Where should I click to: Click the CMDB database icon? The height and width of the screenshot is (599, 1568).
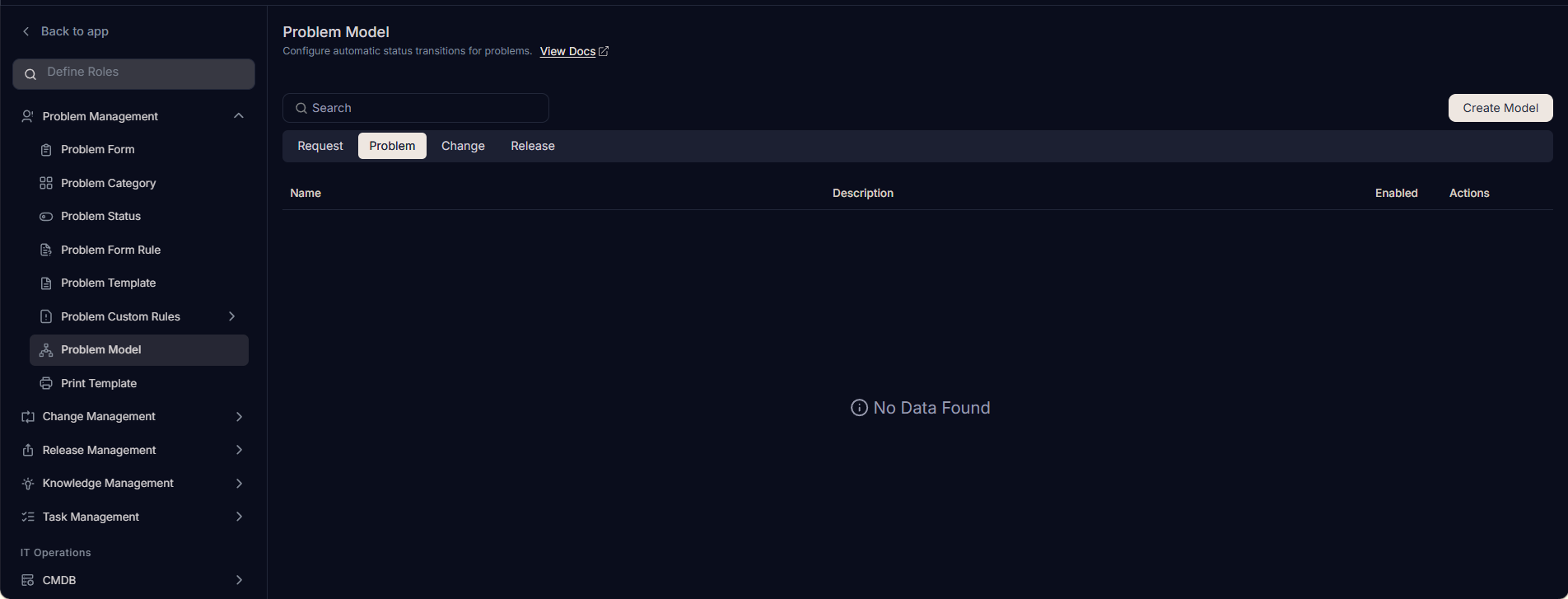coord(28,580)
